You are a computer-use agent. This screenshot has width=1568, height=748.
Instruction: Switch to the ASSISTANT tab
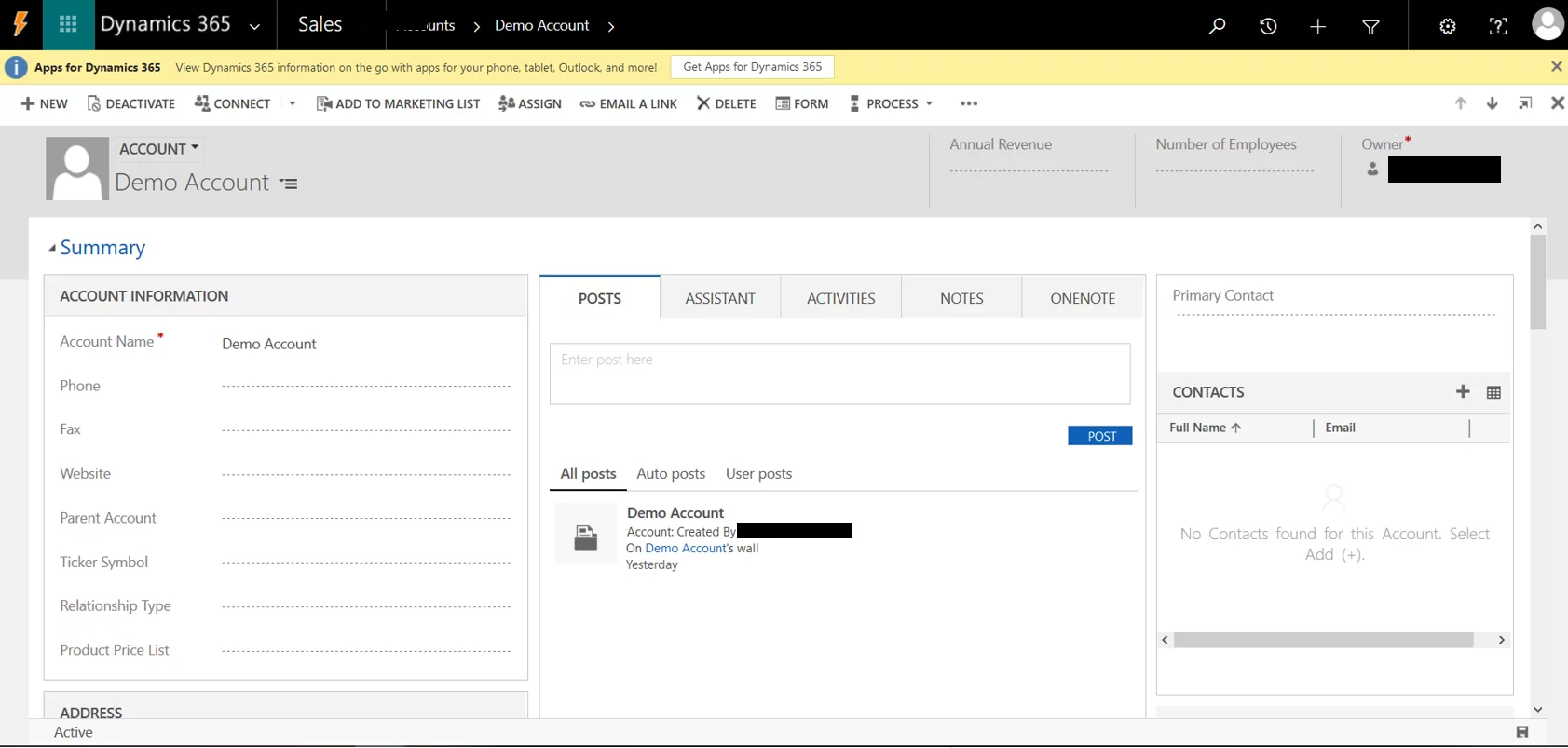coord(720,298)
